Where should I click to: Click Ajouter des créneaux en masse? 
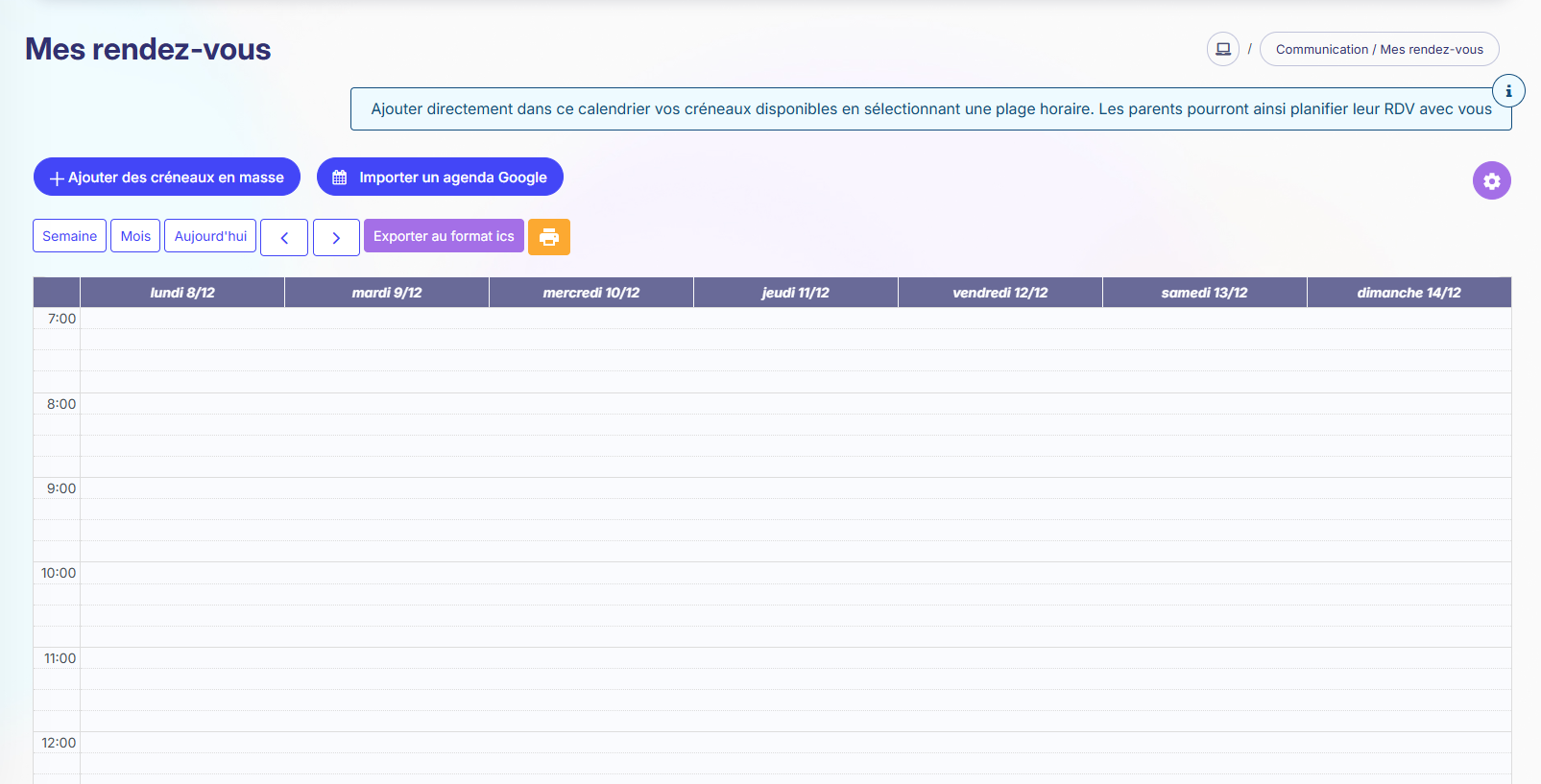[167, 178]
